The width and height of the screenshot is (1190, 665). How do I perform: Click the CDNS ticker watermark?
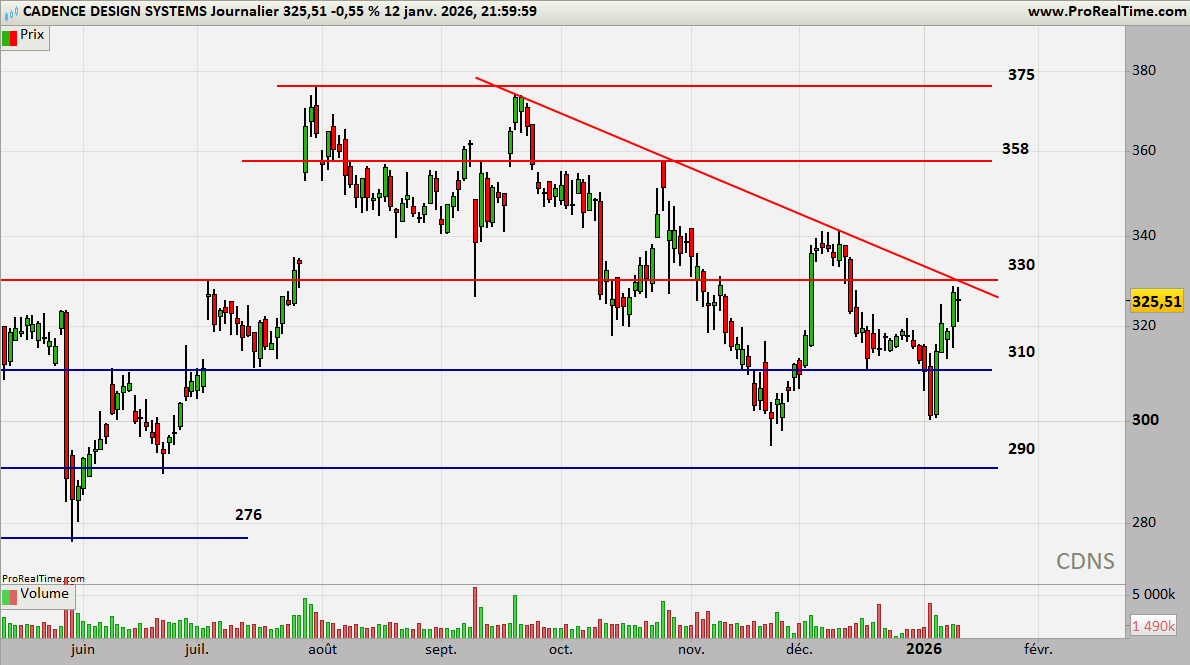(x=1085, y=561)
